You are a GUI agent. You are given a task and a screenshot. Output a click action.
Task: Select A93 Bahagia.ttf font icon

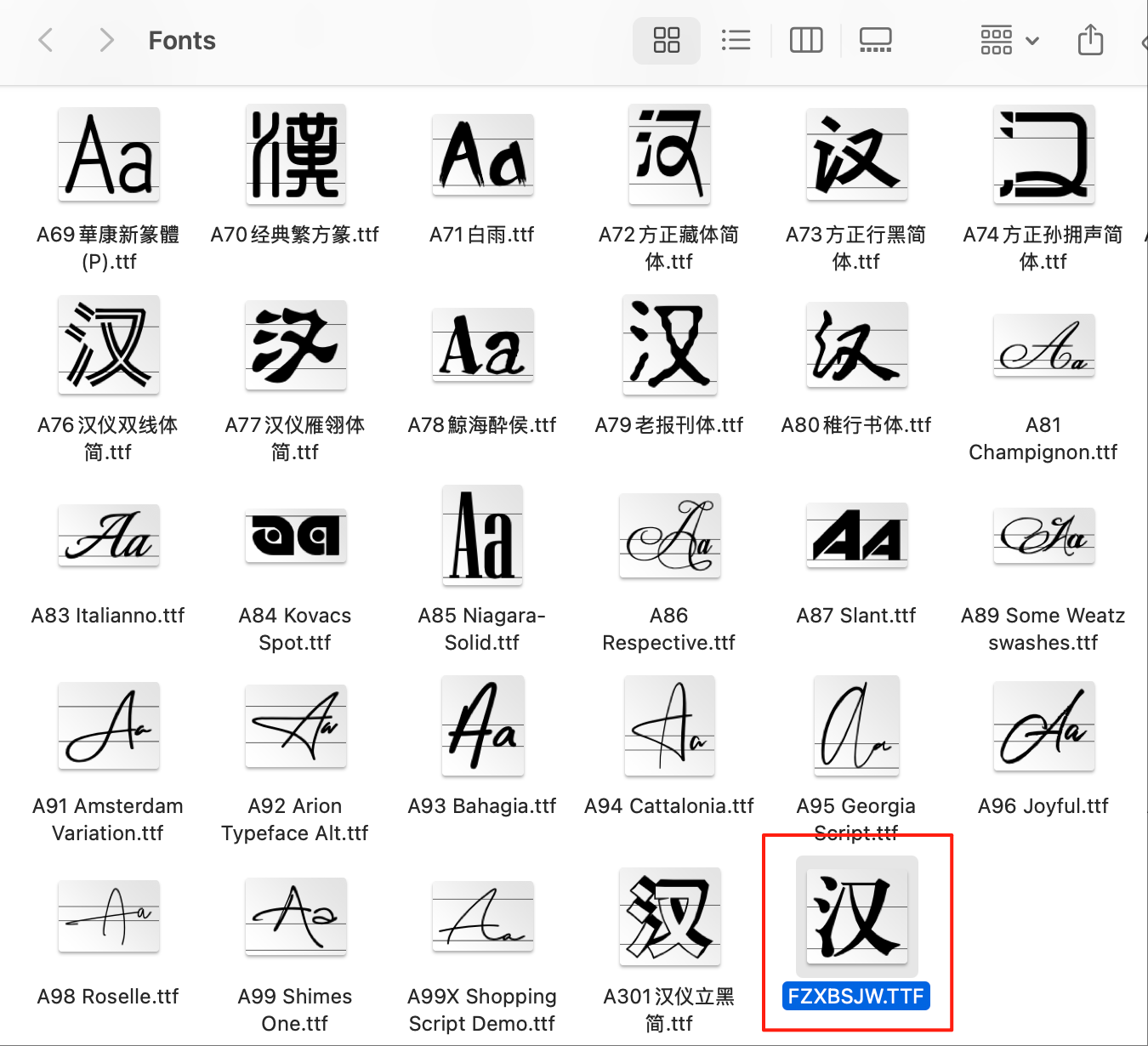point(483,726)
